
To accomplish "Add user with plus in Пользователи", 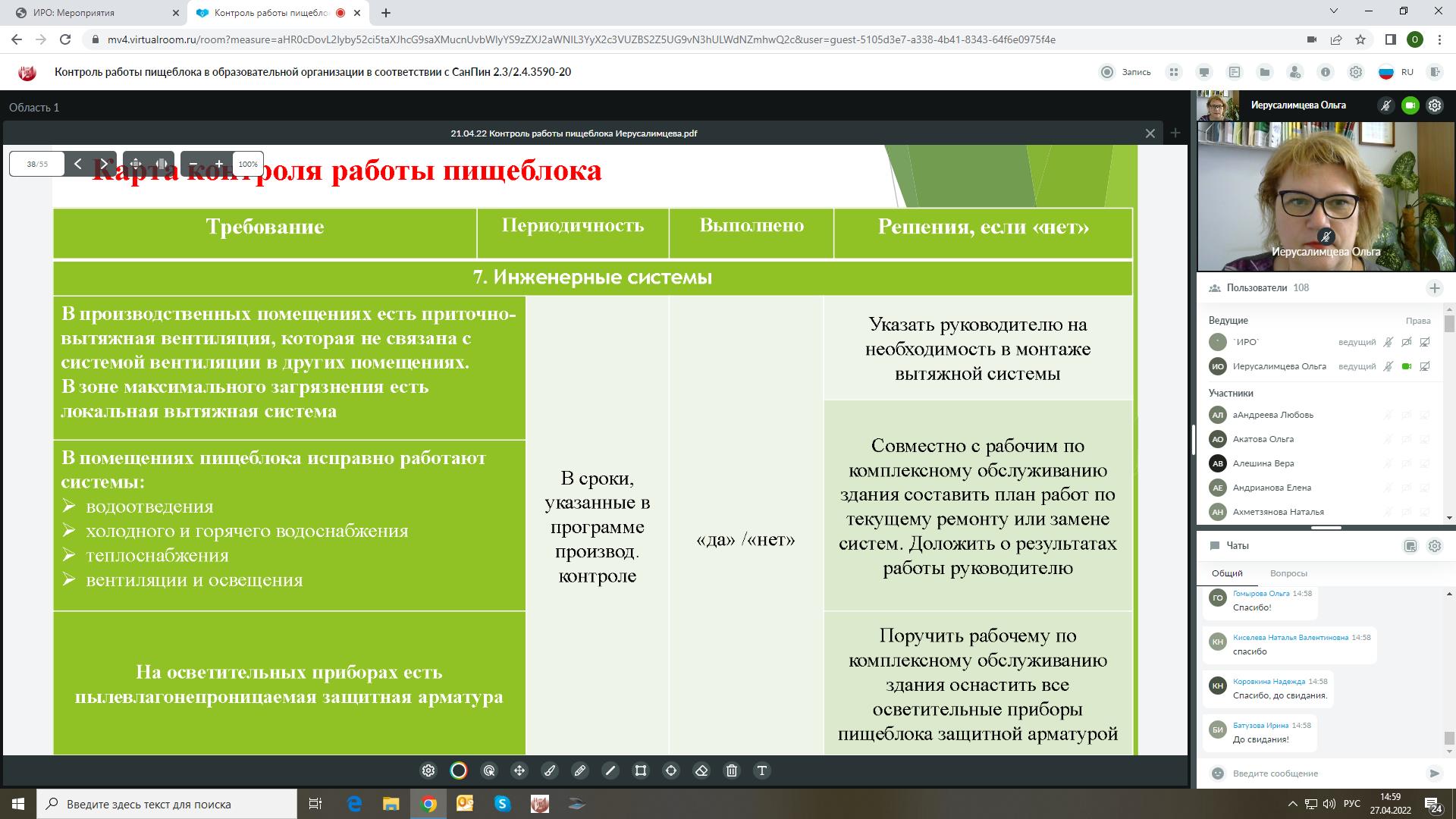I will point(1435,288).
